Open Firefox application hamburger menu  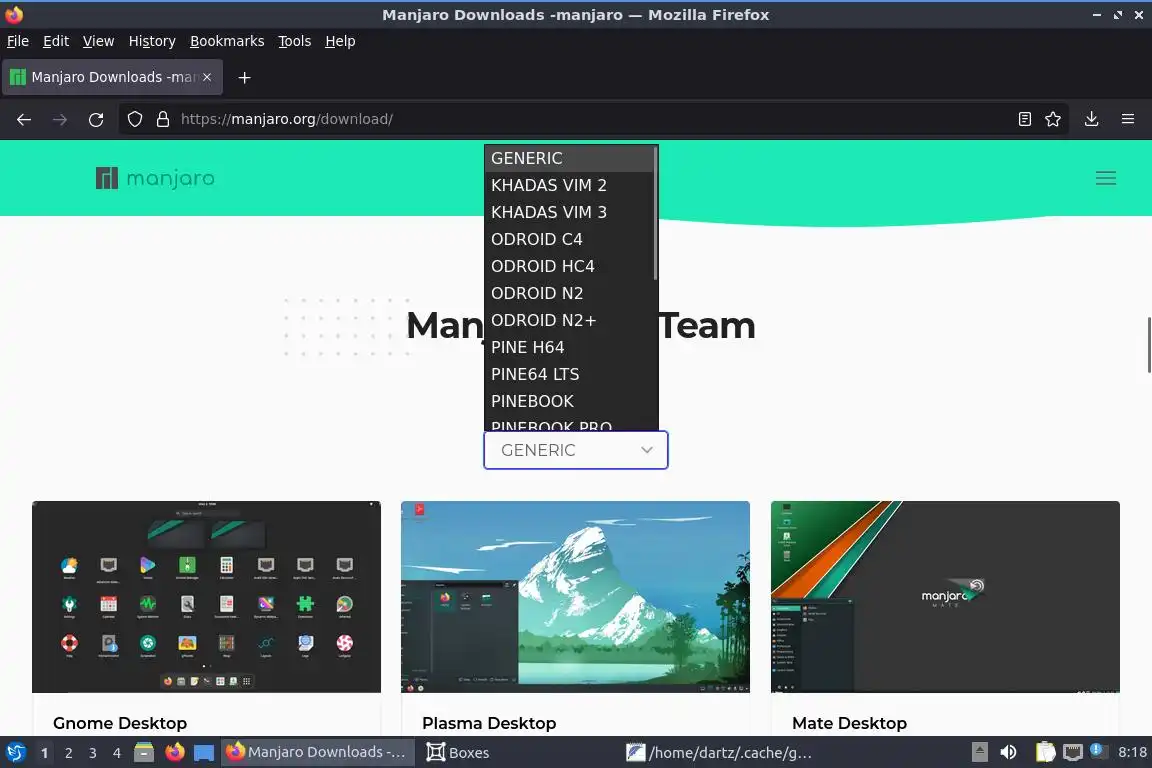pyautogui.click(x=1128, y=119)
